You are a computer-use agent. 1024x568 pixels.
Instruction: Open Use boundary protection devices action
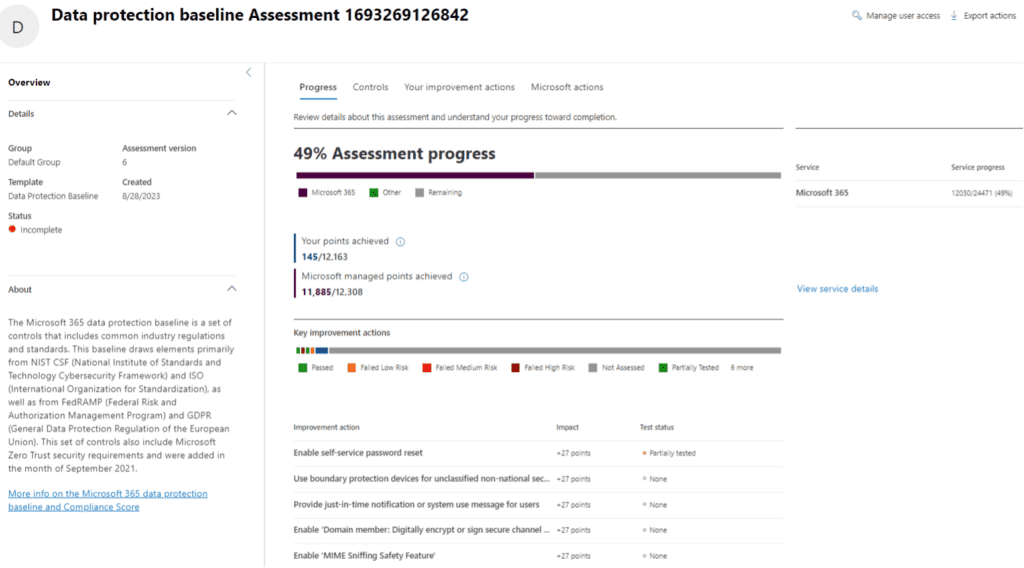(x=421, y=479)
